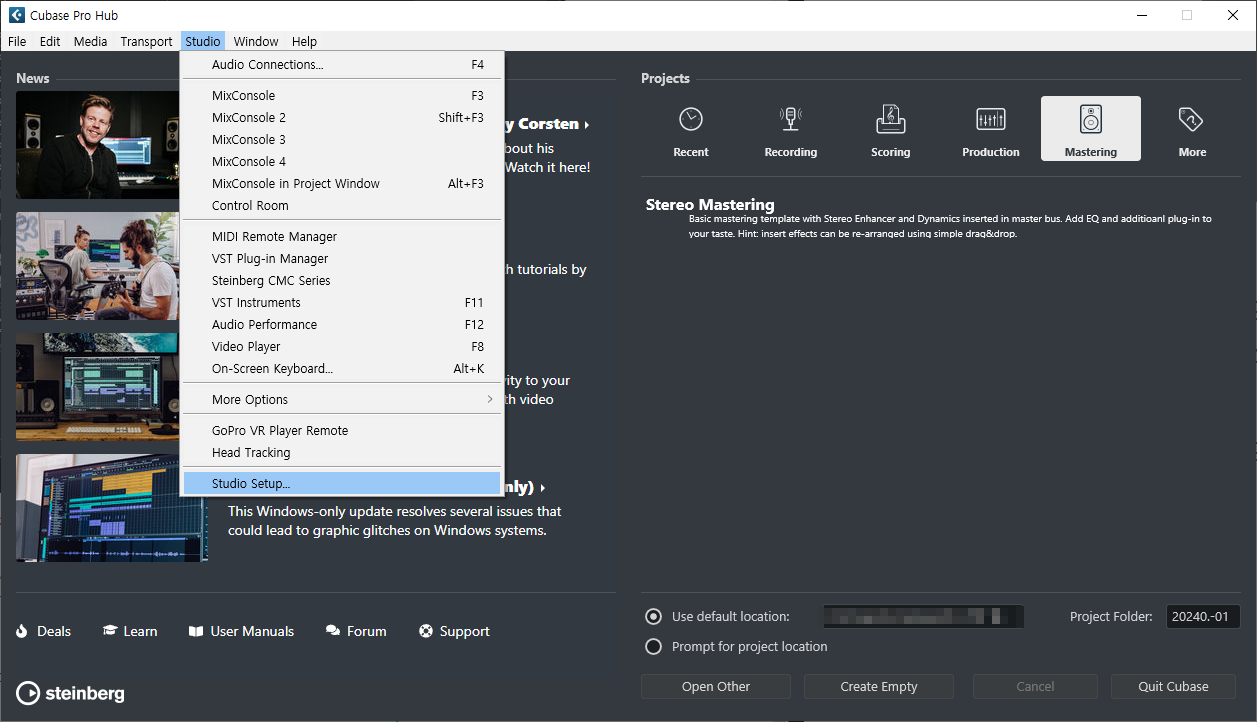Click the Stereo Mastering template title

[710, 204]
